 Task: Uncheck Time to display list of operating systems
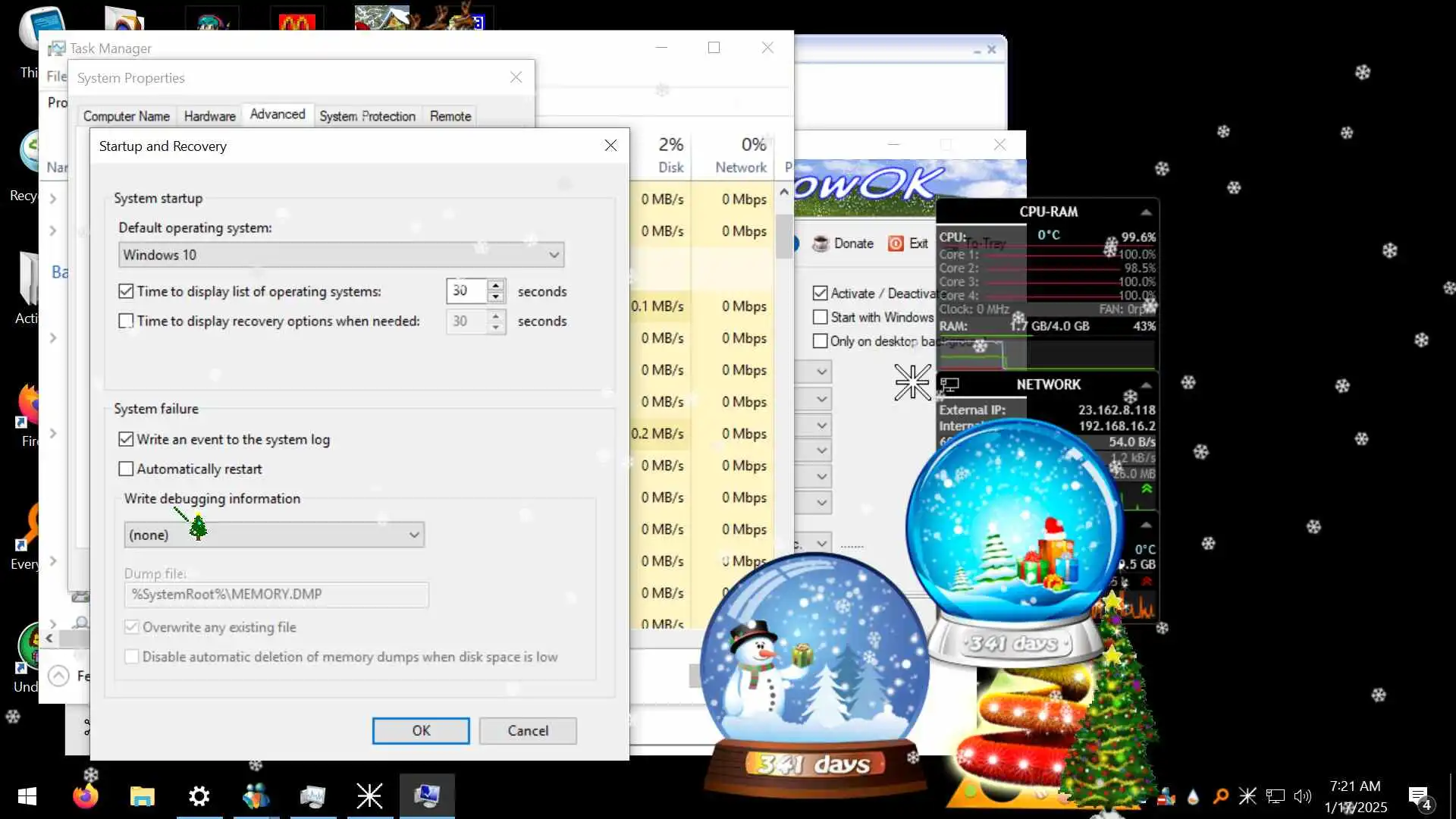pos(126,291)
